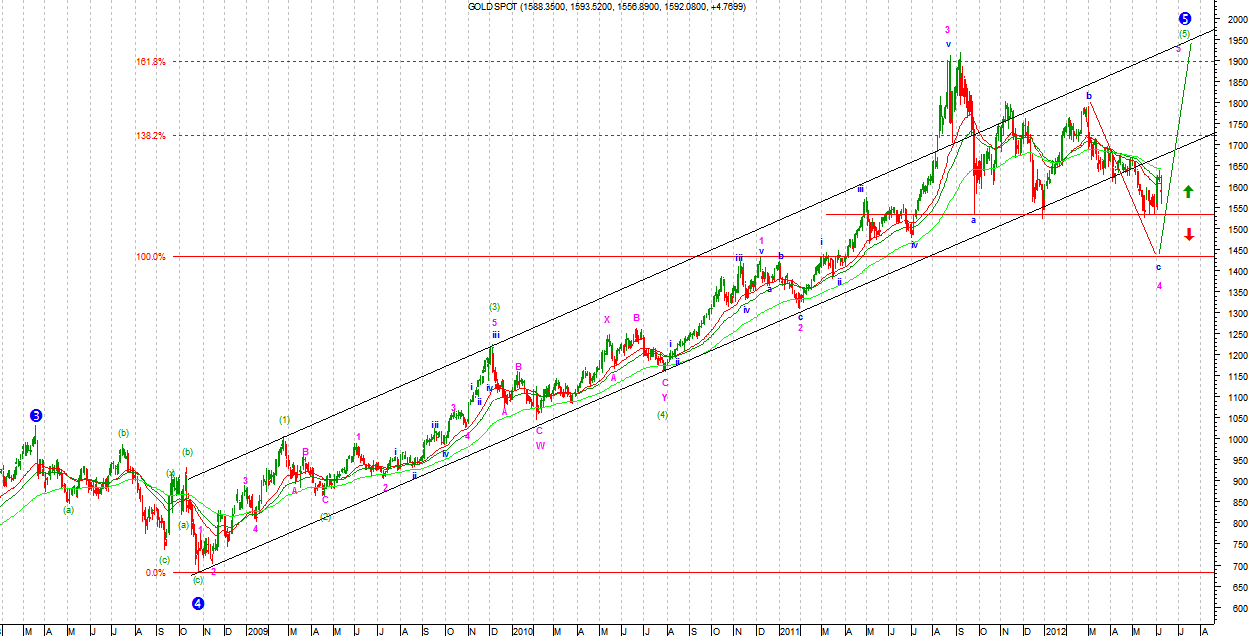Screen dimensions: 1250x636
Task: Select the 0.0% Fibonacci level label
Action: coord(155,573)
